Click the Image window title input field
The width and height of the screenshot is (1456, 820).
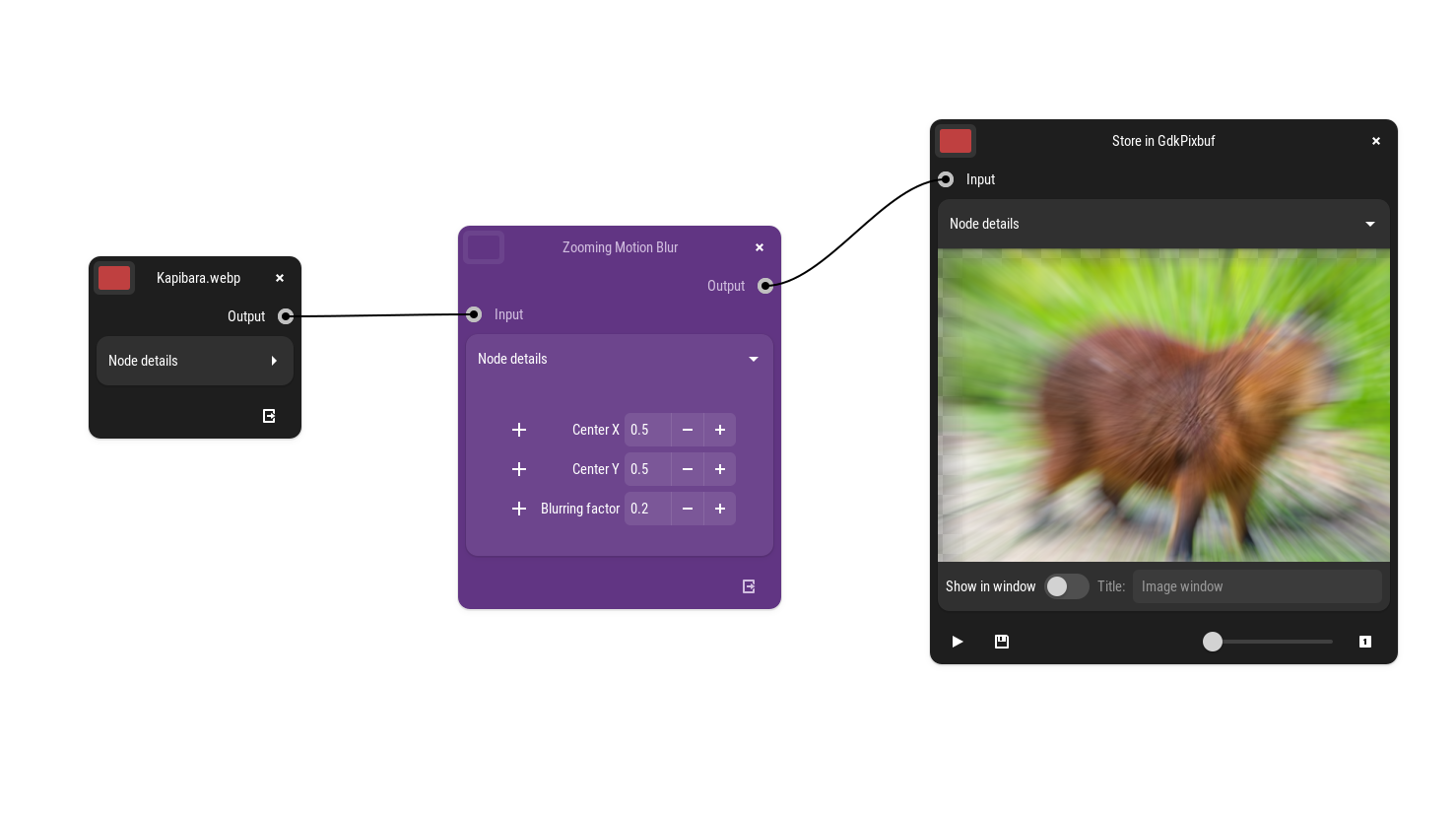coord(1256,586)
